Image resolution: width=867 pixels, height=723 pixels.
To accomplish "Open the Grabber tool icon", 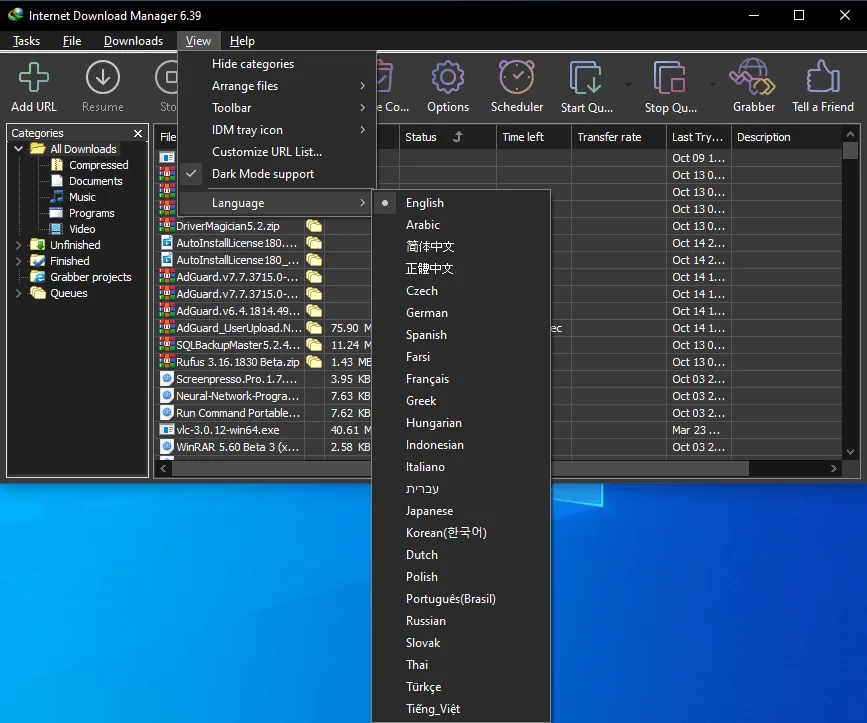I will click(752, 77).
